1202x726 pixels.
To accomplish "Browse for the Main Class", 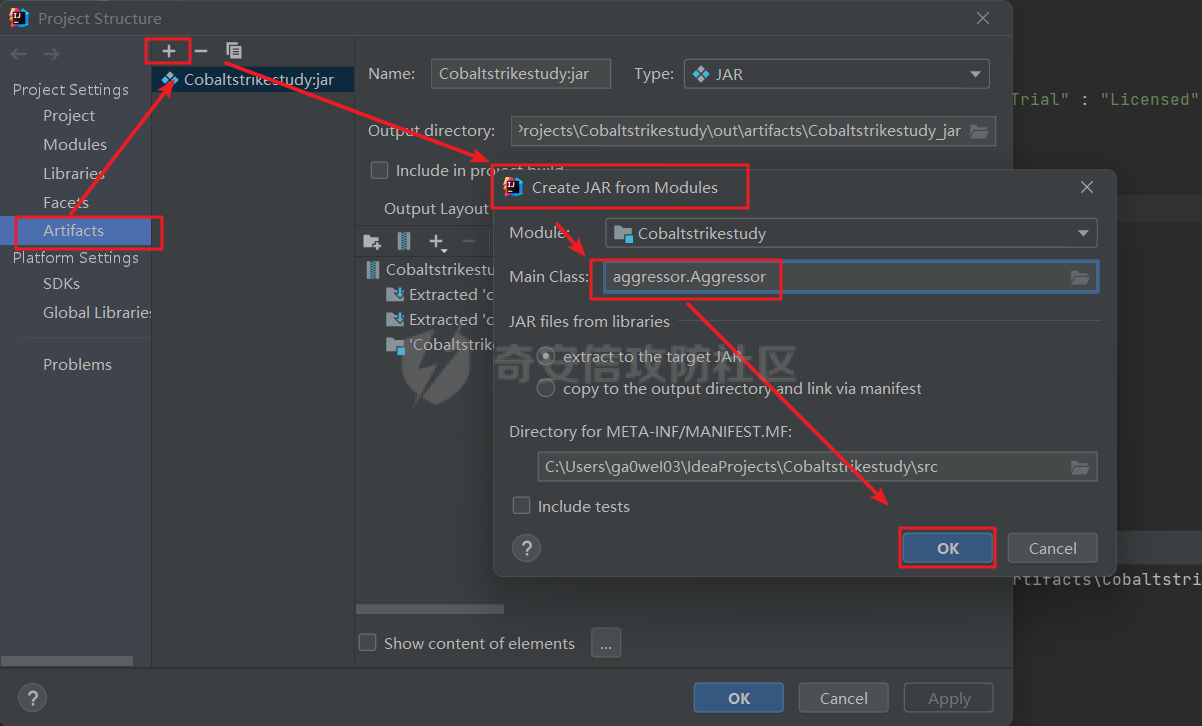I will (1080, 277).
